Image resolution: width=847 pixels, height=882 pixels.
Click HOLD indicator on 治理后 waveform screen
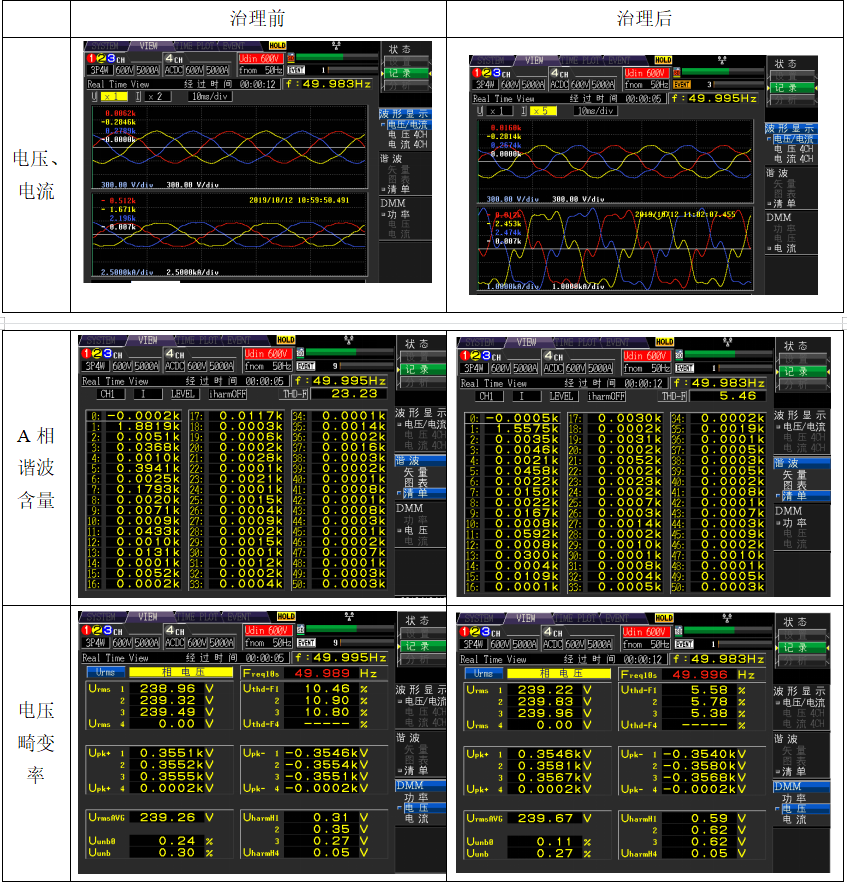[x=663, y=60]
